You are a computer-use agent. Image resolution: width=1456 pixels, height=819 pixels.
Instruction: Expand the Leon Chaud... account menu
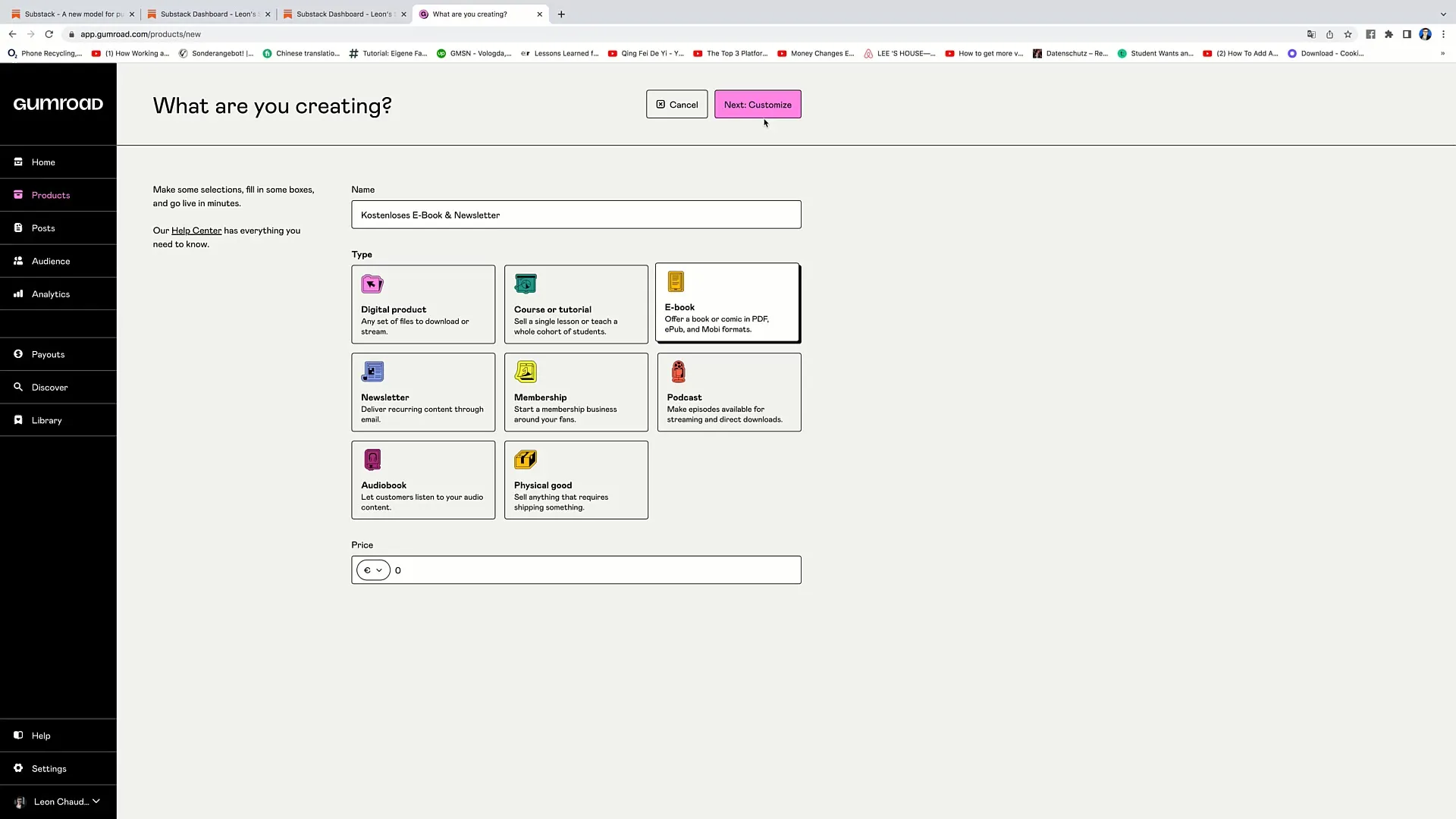click(58, 802)
